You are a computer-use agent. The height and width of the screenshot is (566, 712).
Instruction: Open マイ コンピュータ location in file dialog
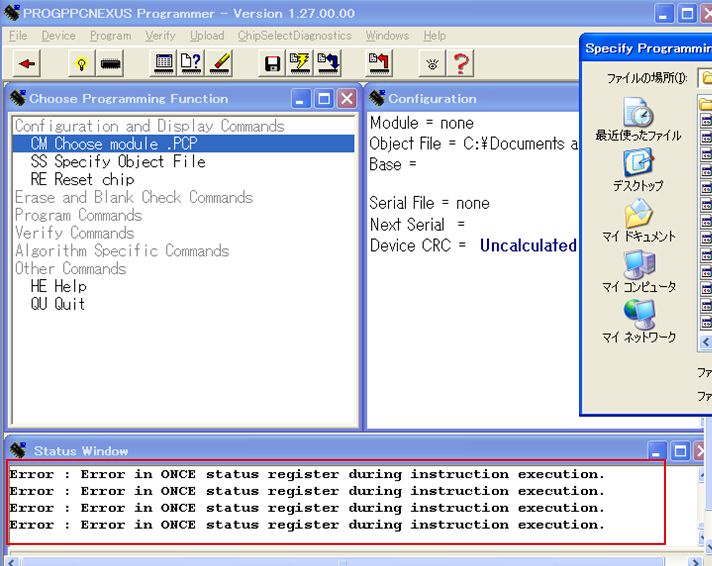coord(638,271)
